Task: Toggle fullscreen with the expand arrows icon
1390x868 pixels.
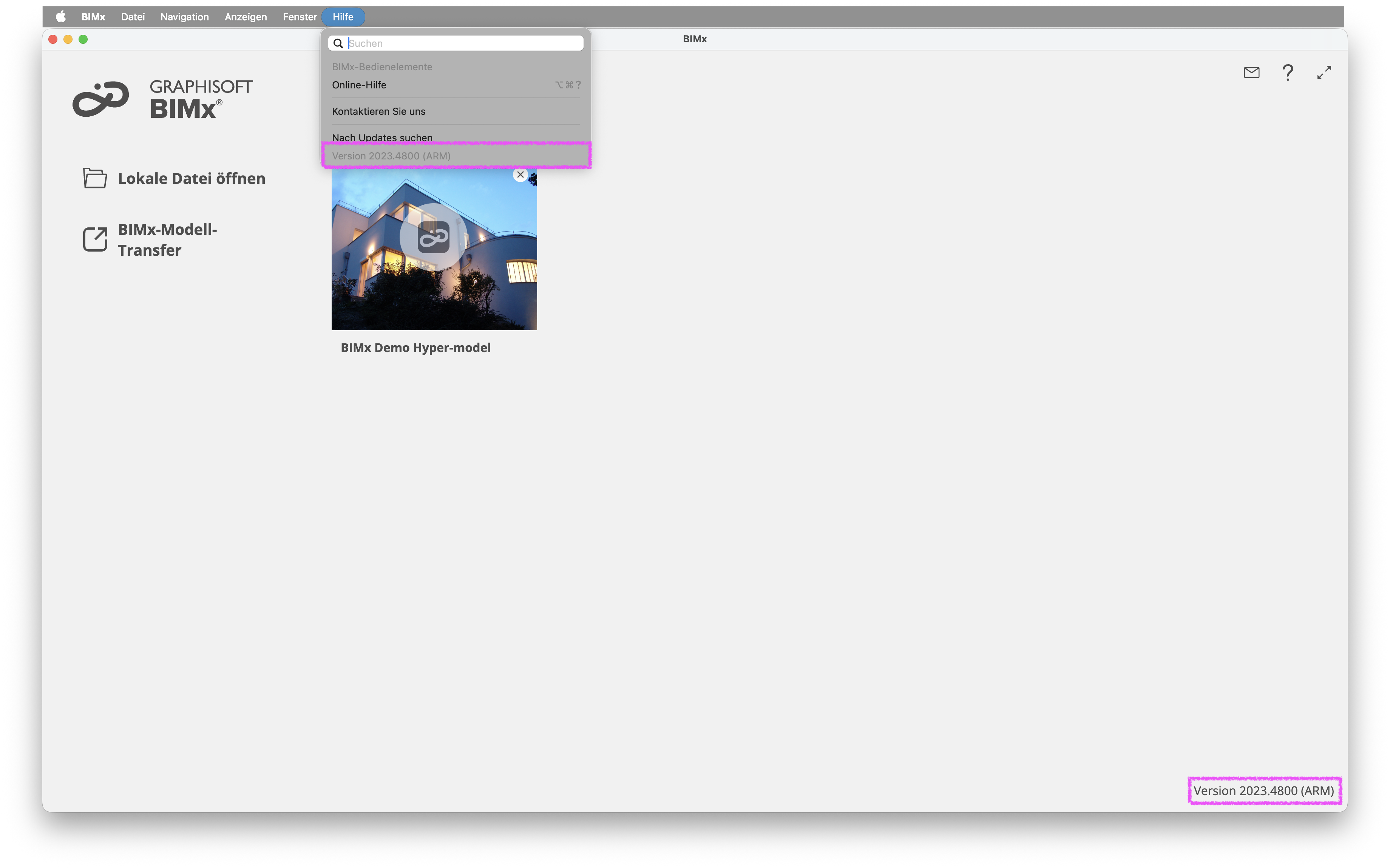Action: (x=1324, y=73)
